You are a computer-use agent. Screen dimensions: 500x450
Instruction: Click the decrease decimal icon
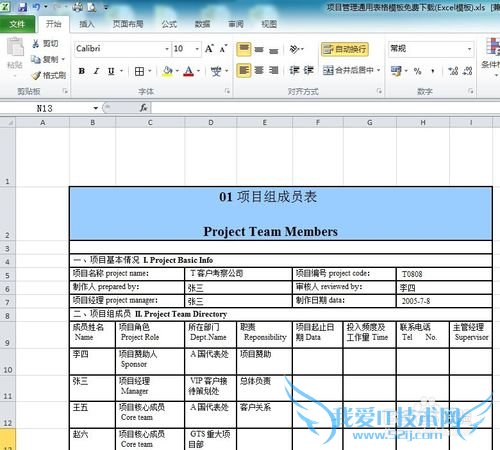468,71
